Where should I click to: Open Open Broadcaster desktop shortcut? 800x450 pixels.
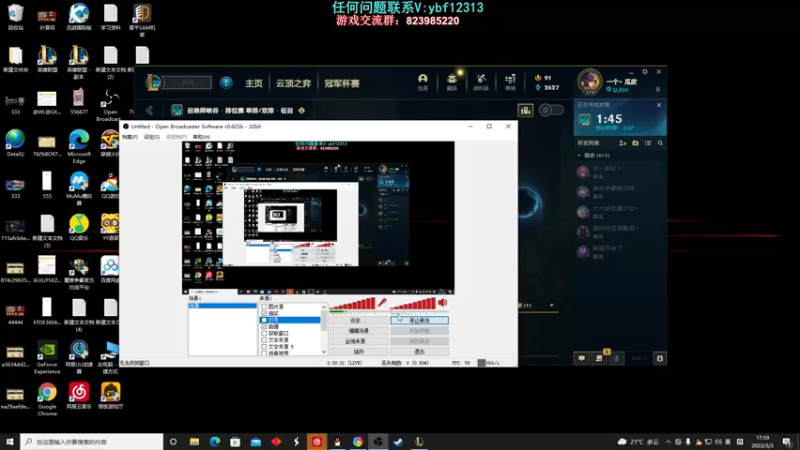pos(110,105)
